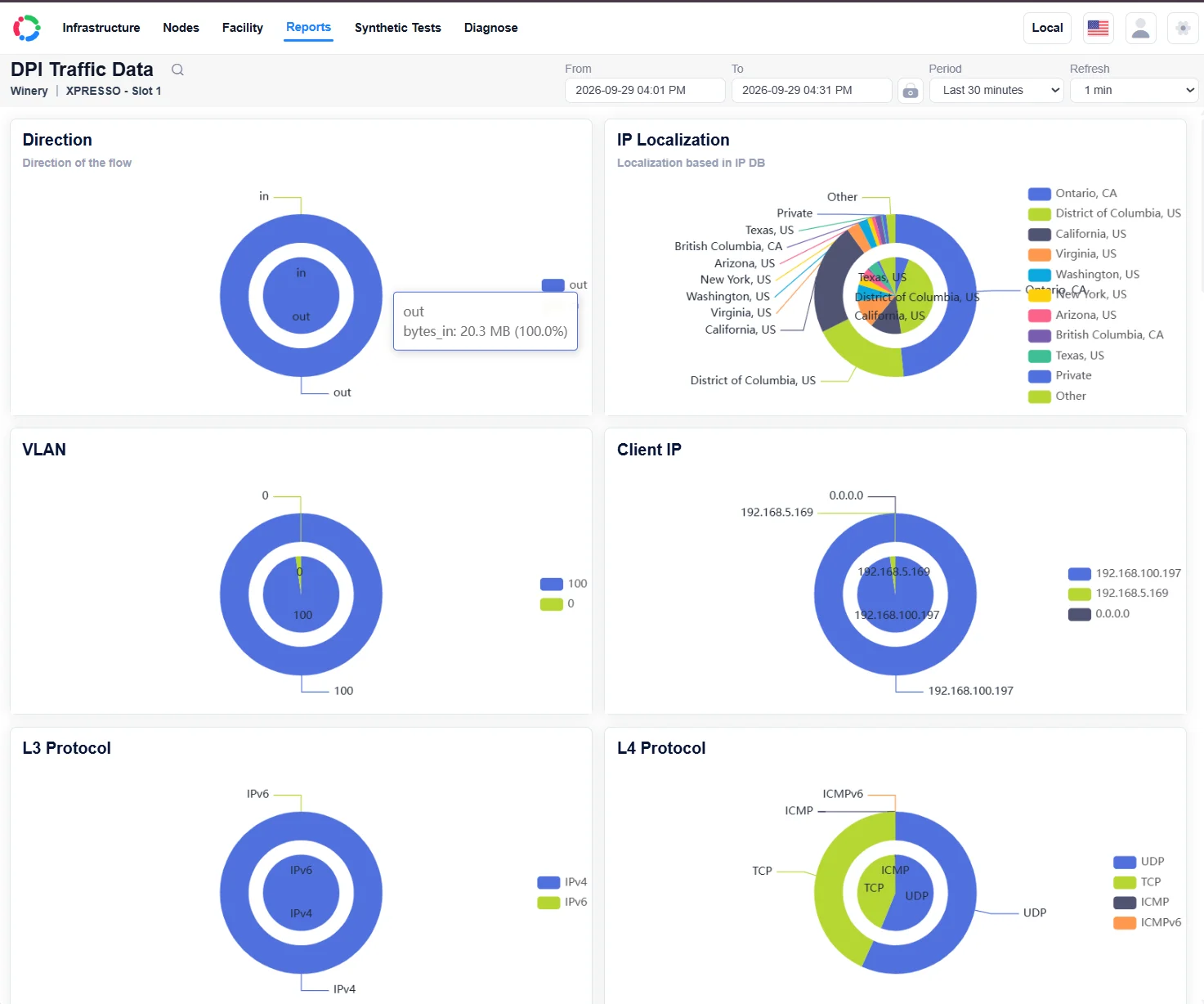Open the search icon beside DPI Traffic Data
1204x1004 pixels.
coord(177,69)
